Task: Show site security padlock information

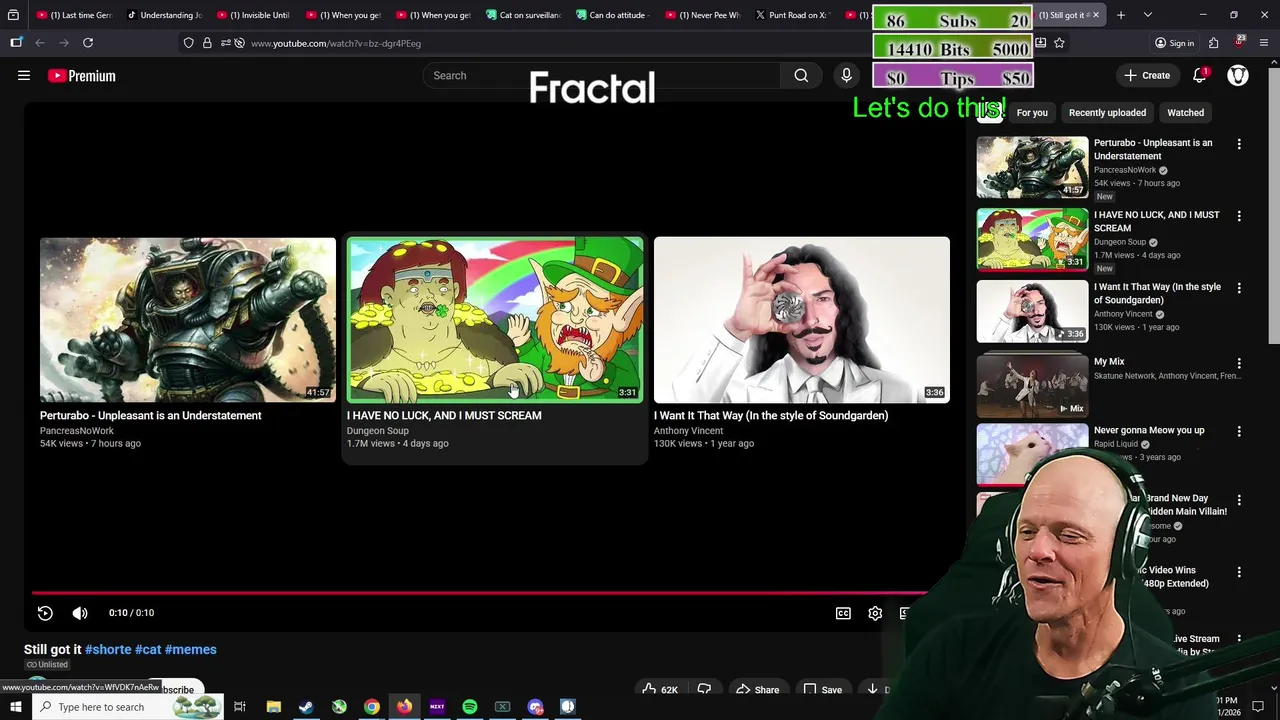Action: pos(207,43)
